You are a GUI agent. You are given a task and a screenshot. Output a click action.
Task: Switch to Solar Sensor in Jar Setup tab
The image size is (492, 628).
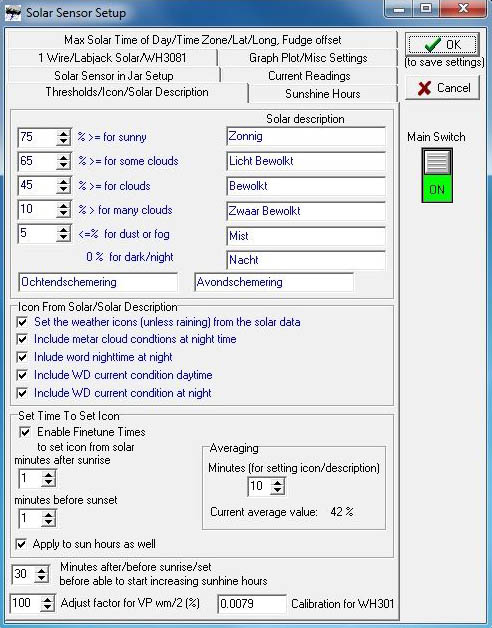114,76
